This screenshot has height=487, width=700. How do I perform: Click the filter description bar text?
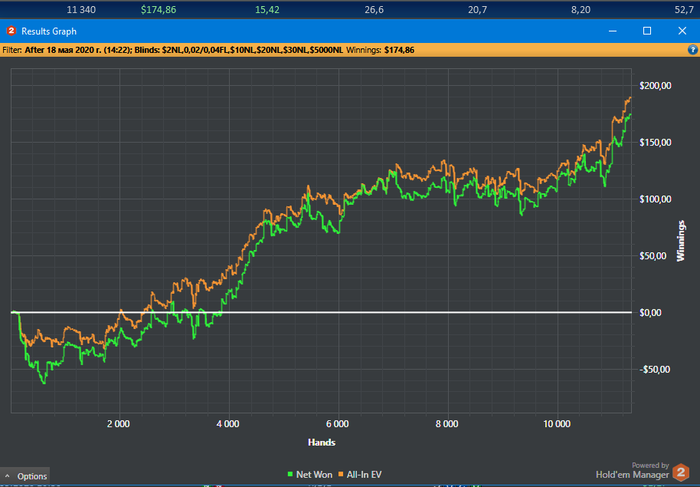coord(200,49)
